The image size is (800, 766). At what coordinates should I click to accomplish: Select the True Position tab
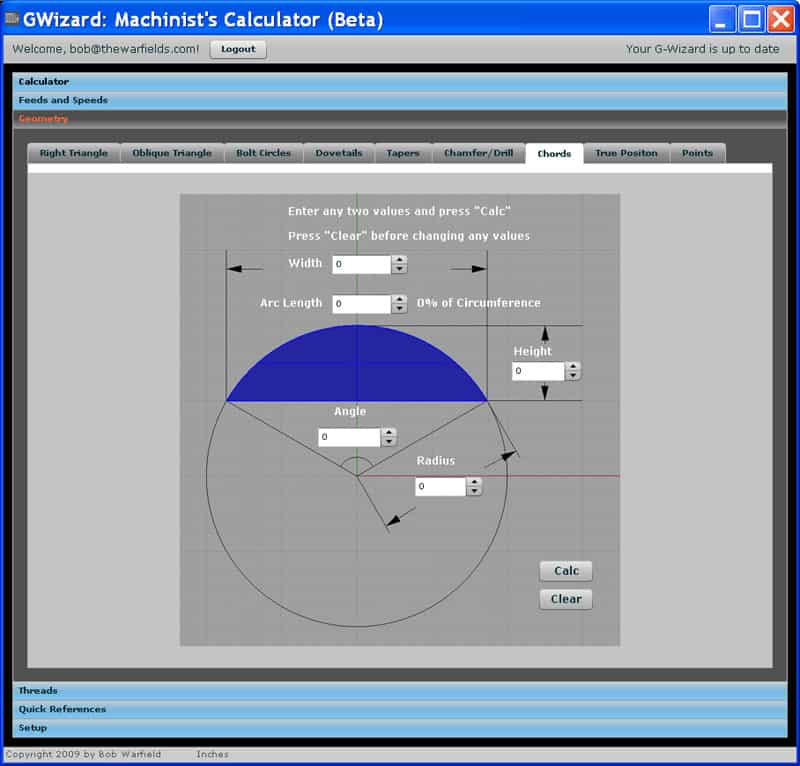624,153
